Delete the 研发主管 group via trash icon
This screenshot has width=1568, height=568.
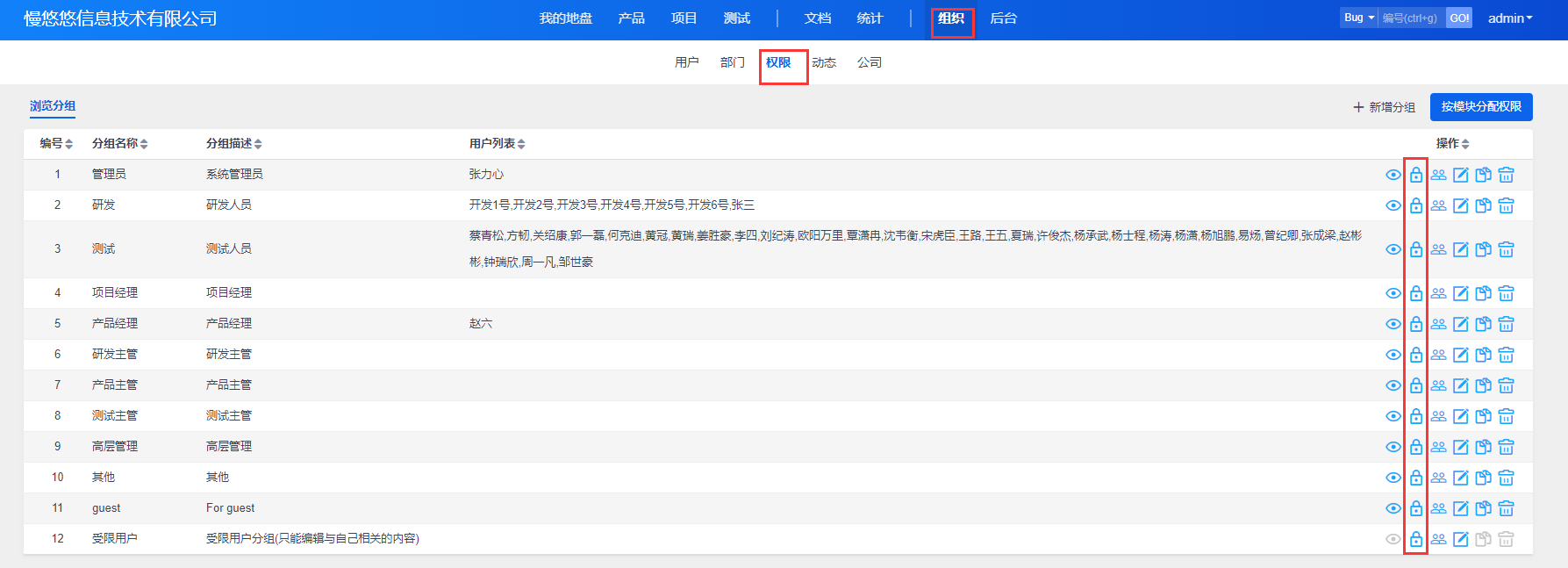(1506, 355)
